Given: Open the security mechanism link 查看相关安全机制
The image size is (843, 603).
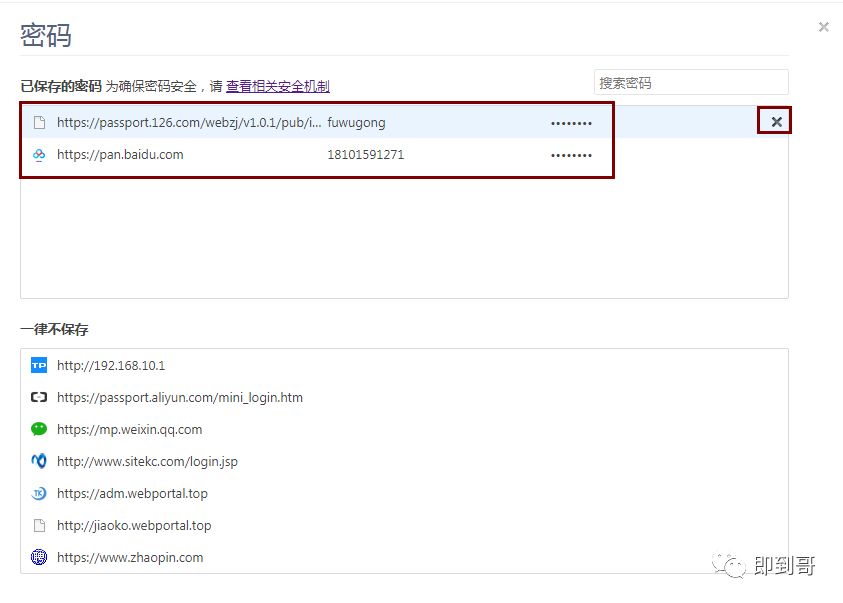Looking at the screenshot, I should click(x=277, y=86).
